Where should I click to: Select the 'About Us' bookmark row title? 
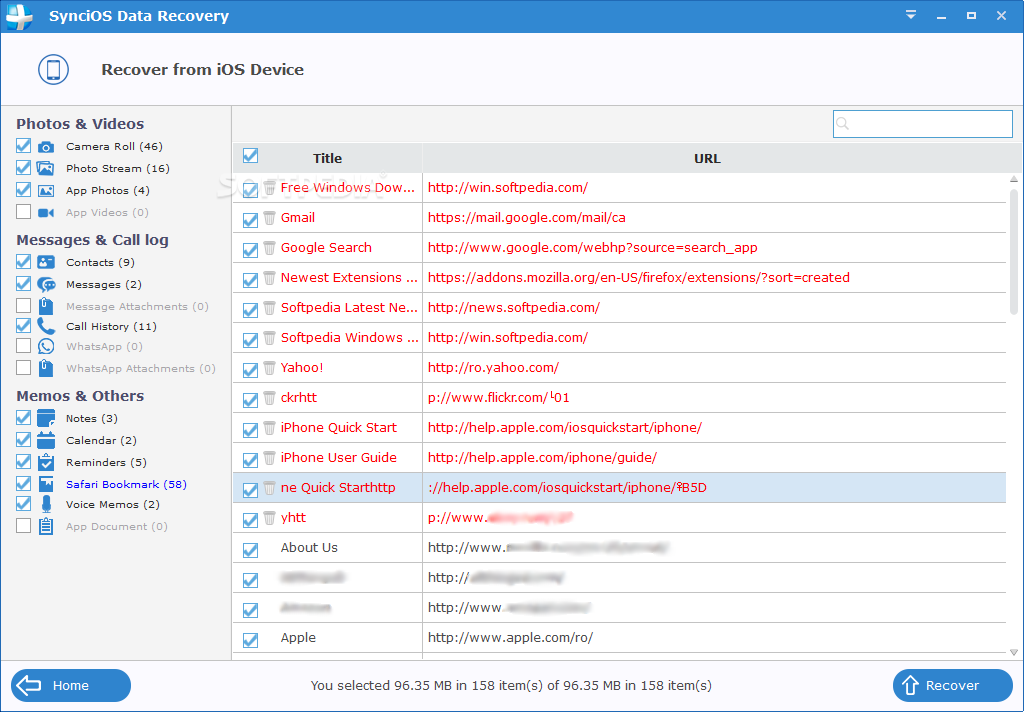(x=309, y=548)
